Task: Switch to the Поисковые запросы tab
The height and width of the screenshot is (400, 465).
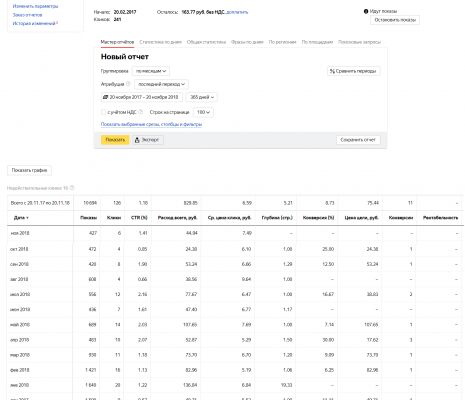Action: pyautogui.click(x=359, y=42)
